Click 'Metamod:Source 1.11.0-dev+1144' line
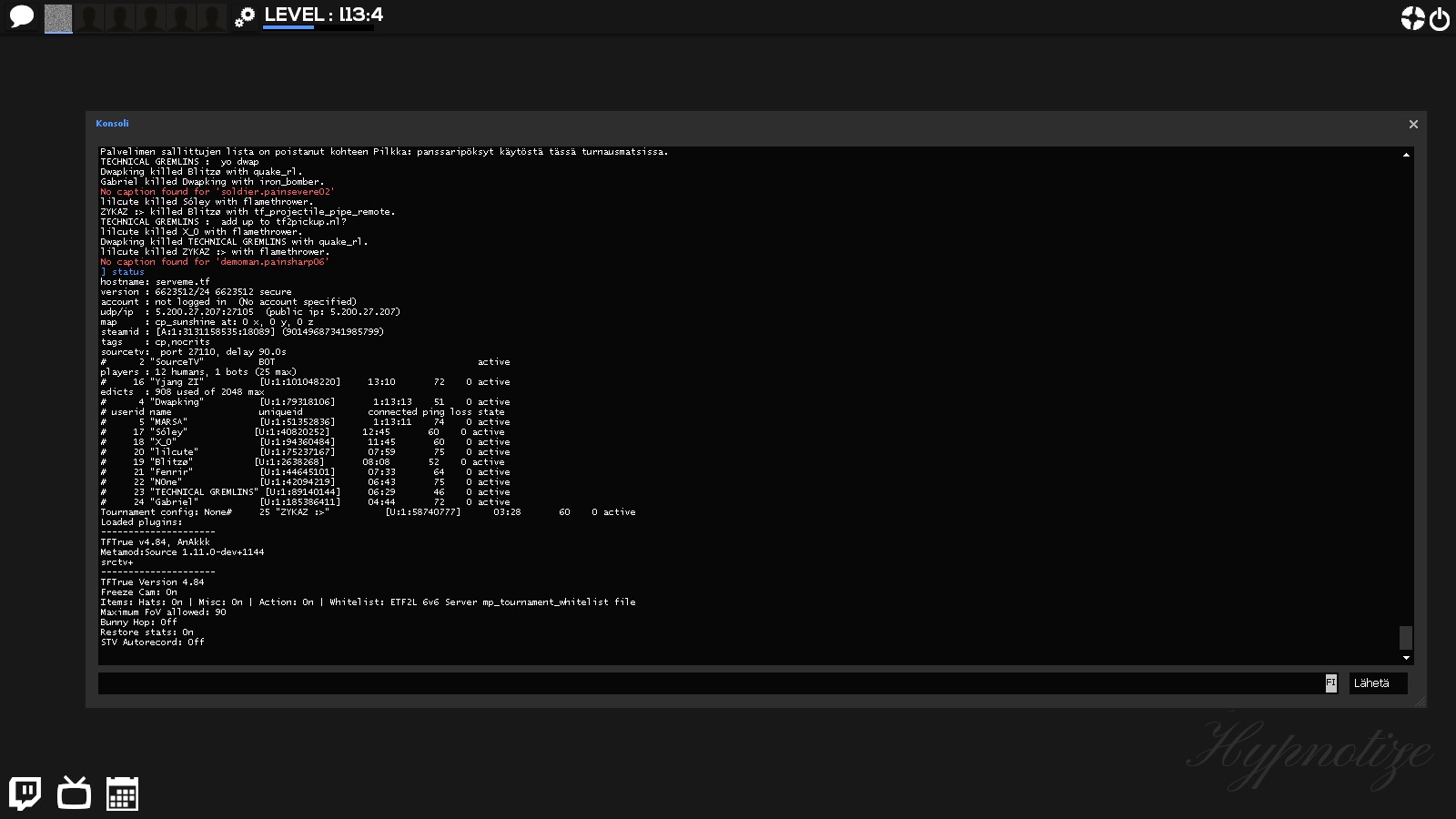This screenshot has width=1456, height=819. (x=182, y=552)
